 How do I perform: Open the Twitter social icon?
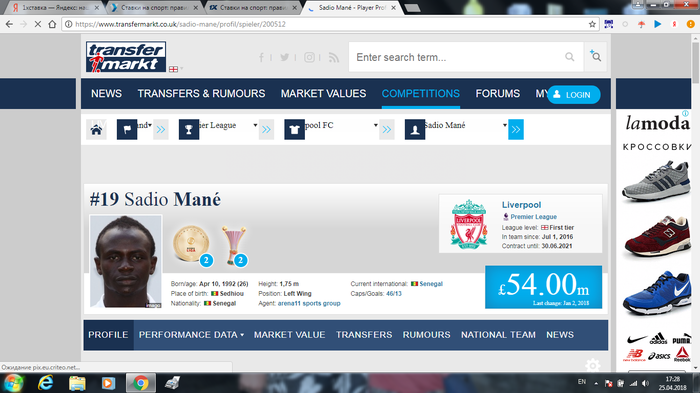pos(284,57)
